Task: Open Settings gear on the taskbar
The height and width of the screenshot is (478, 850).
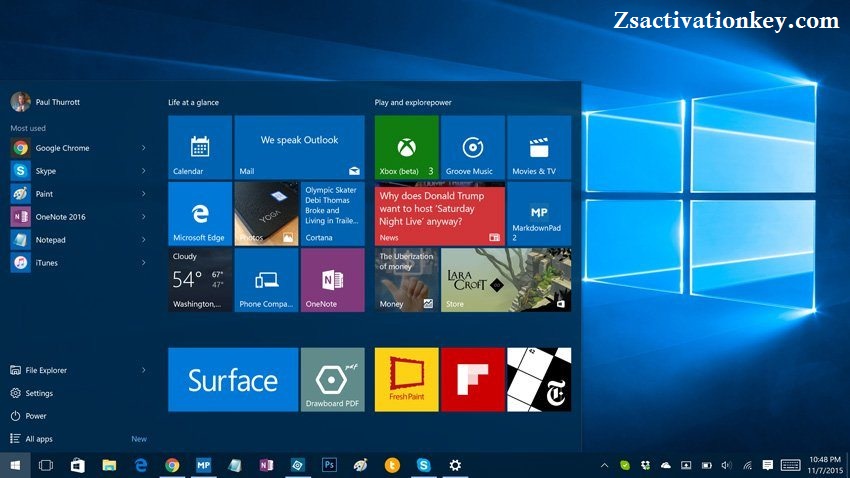Action: (x=455, y=465)
